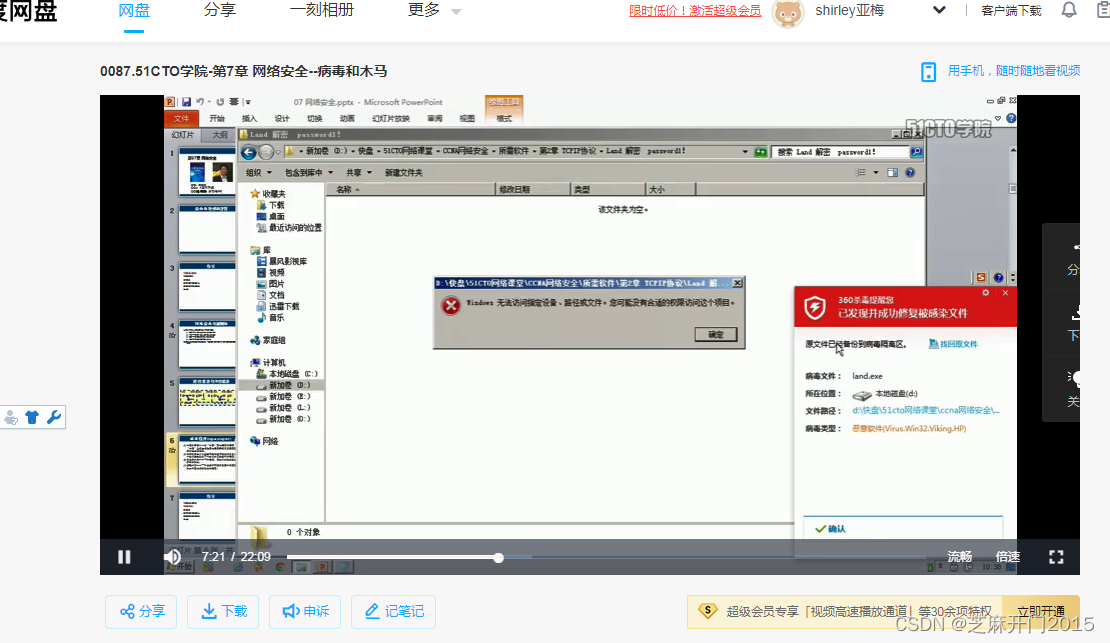1110x643 pixels.
Task: Click the Explorer view mode icon
Action: point(861,172)
